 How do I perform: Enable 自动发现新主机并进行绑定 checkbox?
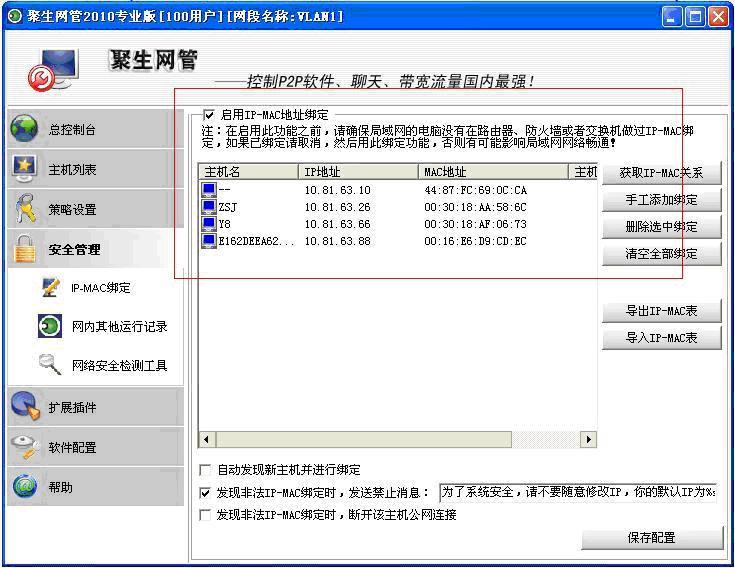click(206, 470)
